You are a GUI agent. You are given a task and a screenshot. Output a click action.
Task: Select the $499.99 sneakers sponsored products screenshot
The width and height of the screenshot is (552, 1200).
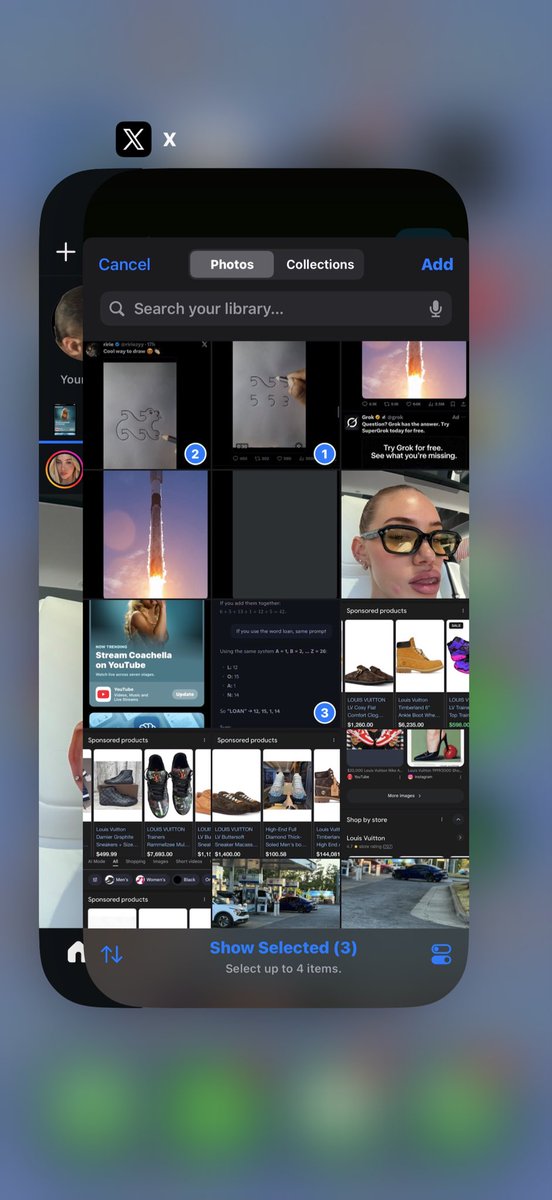[146, 792]
